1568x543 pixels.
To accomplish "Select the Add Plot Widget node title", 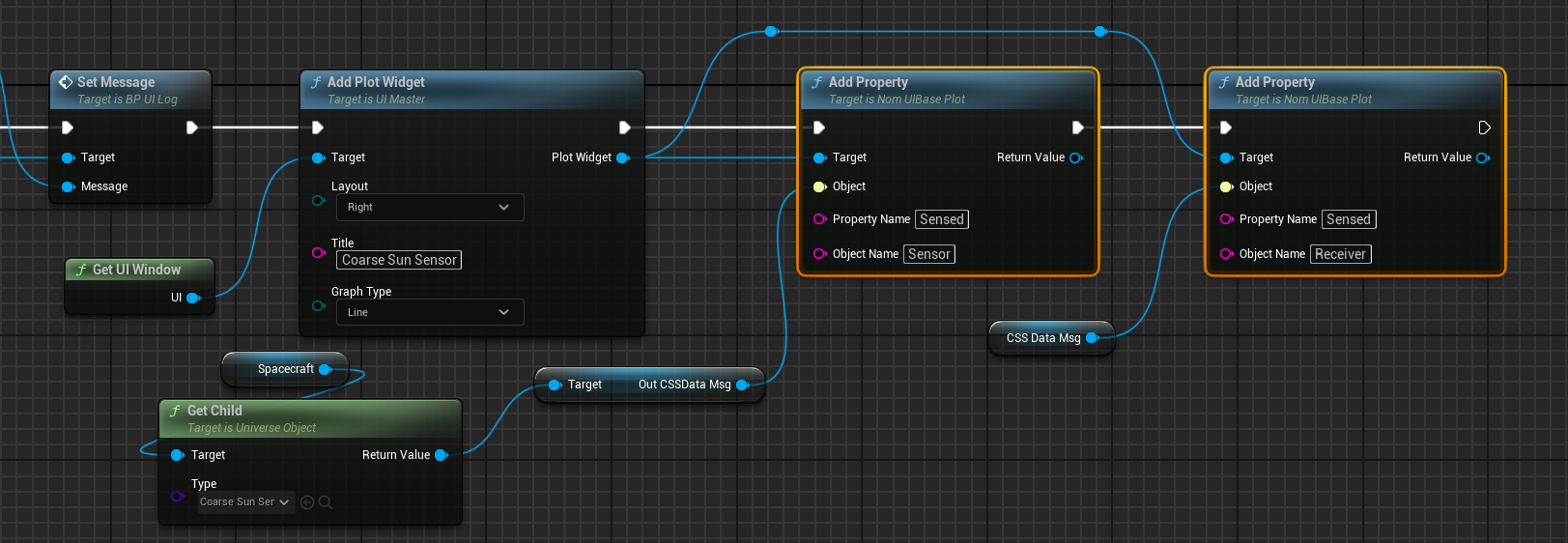I will pos(376,83).
